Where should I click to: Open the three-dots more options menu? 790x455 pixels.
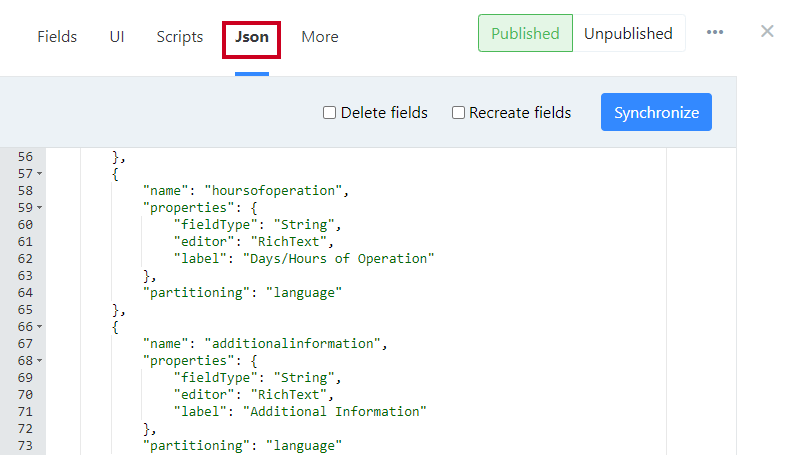714,32
